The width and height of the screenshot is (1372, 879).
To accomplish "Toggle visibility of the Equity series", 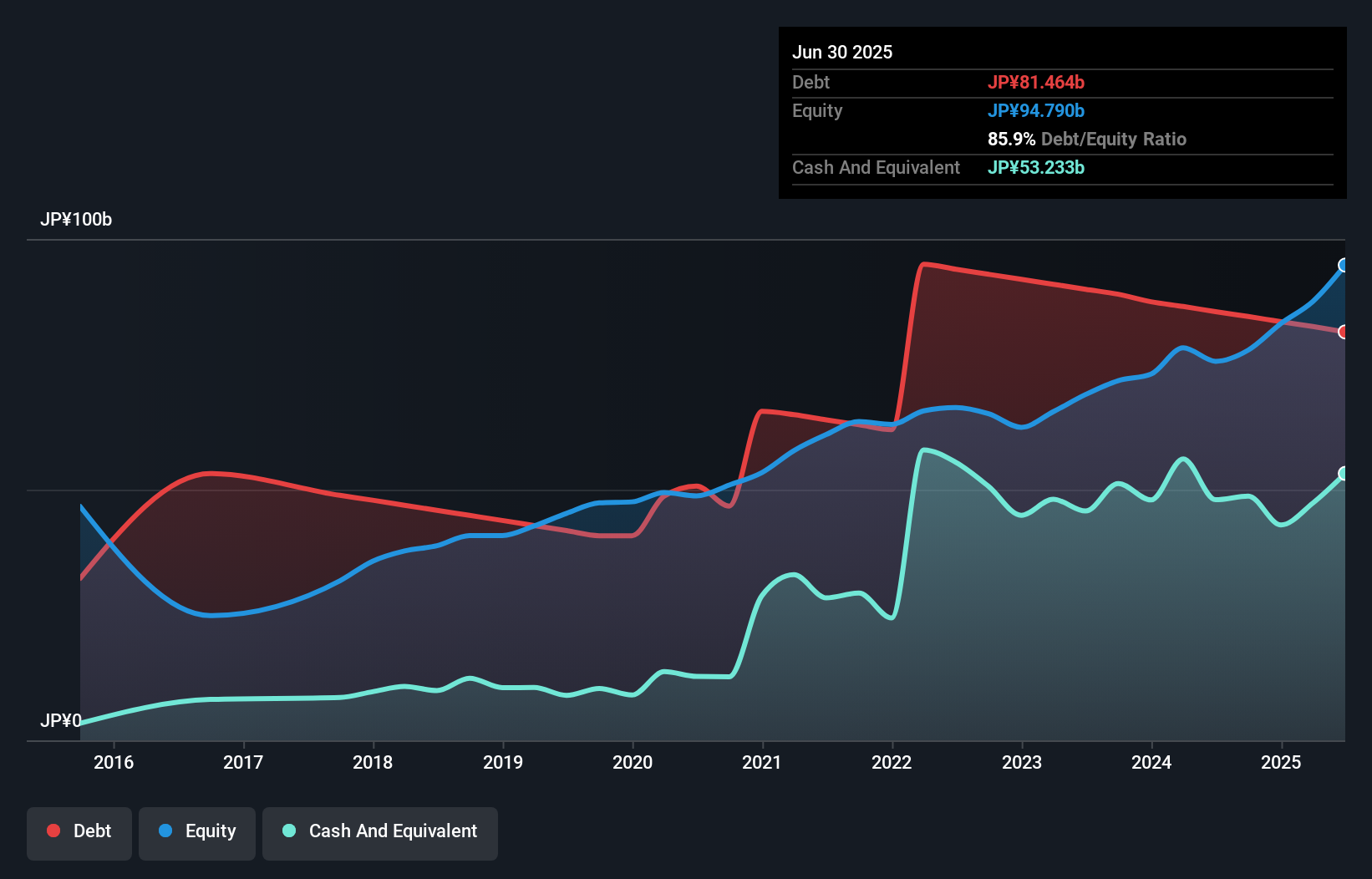I will (196, 831).
